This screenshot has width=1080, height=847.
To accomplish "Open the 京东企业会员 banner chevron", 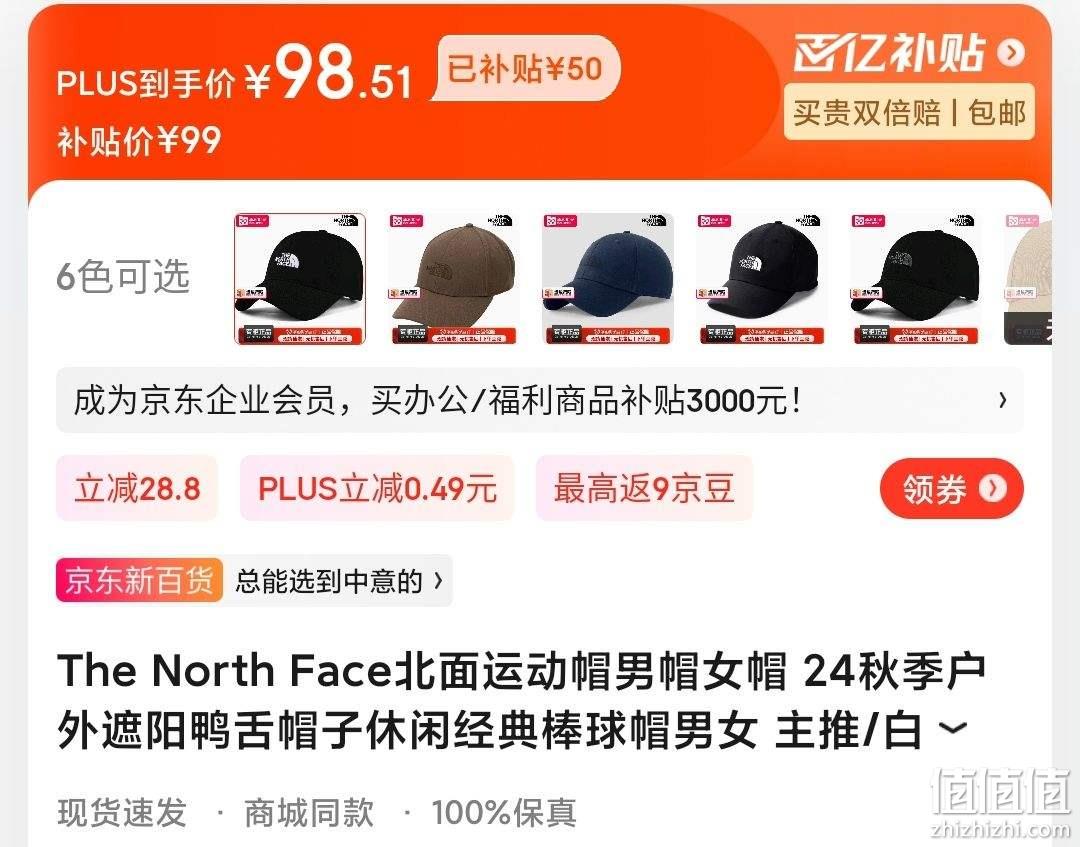I will [1003, 400].
